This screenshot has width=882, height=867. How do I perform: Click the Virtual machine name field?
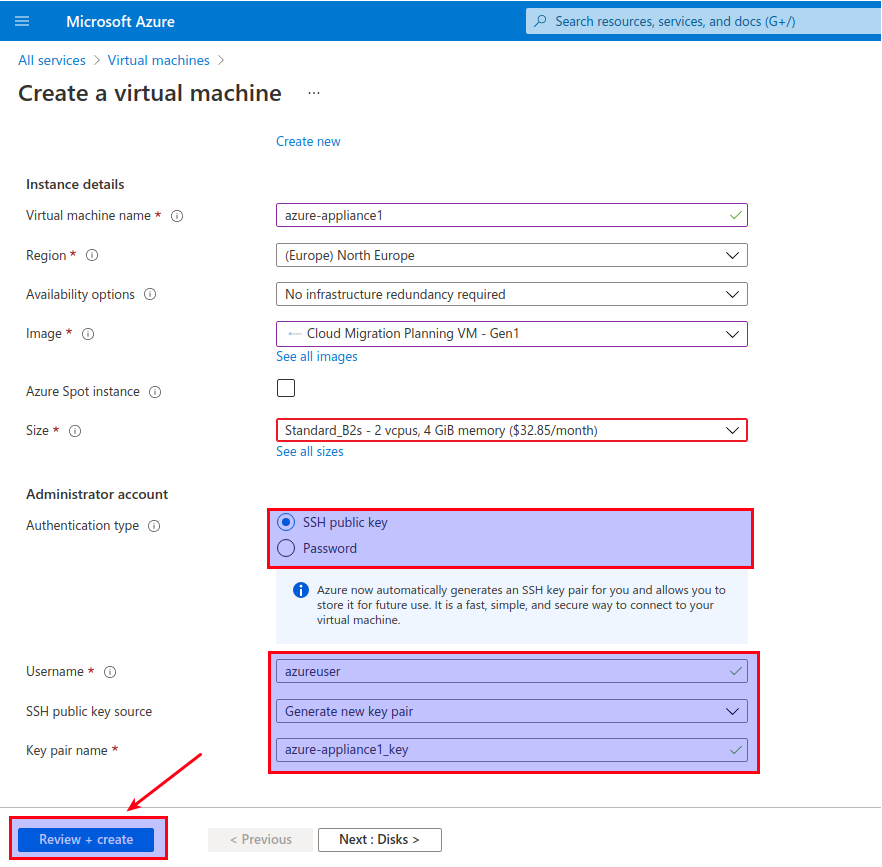point(511,215)
